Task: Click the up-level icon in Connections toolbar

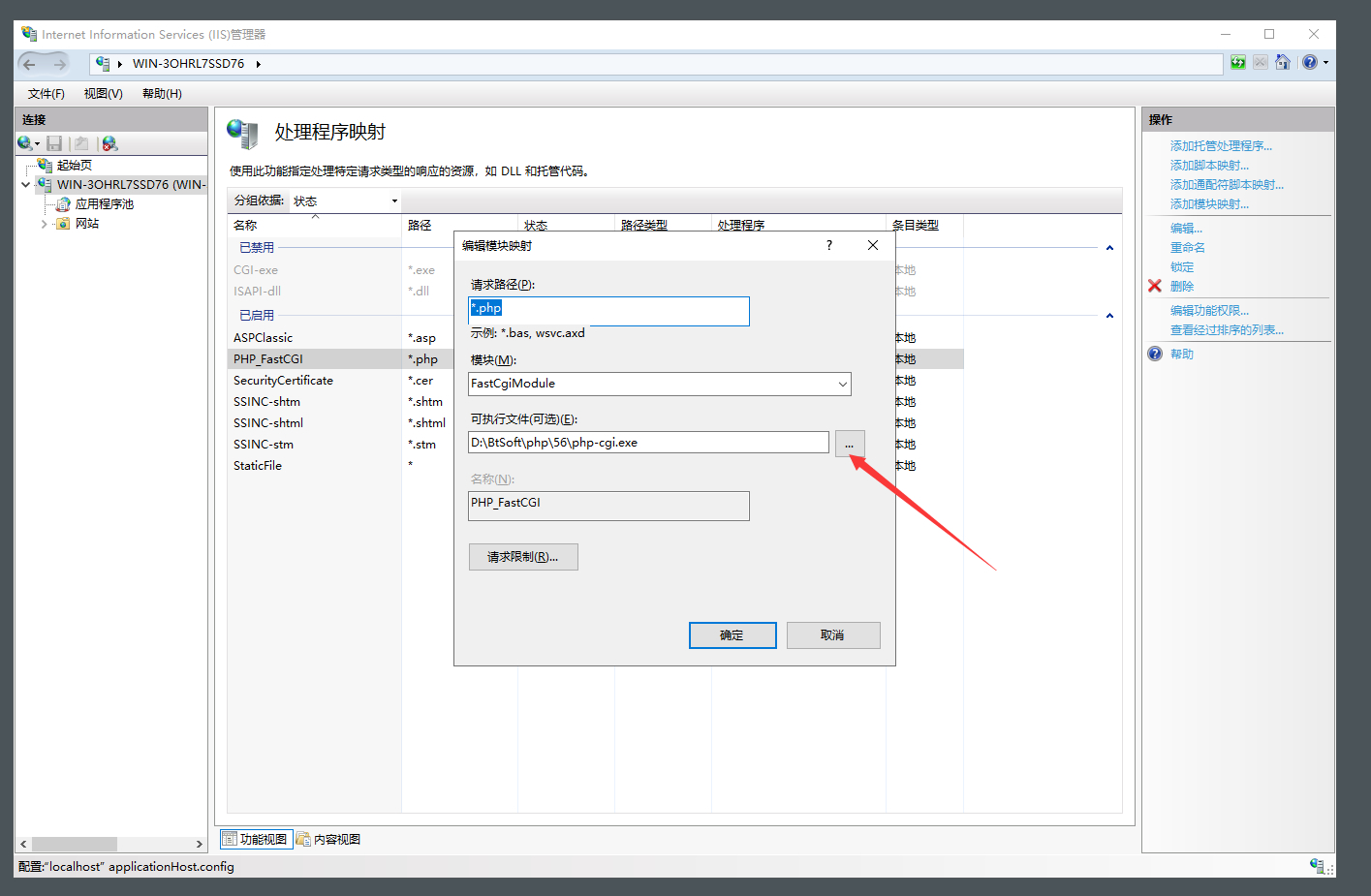Action: coord(81,143)
